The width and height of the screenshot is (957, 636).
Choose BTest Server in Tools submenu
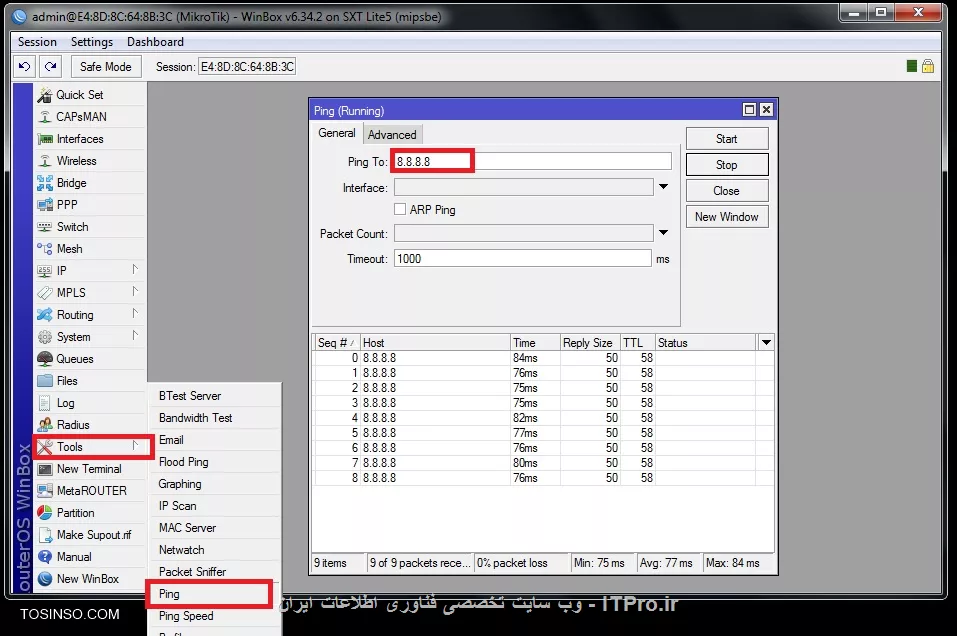coord(215,396)
